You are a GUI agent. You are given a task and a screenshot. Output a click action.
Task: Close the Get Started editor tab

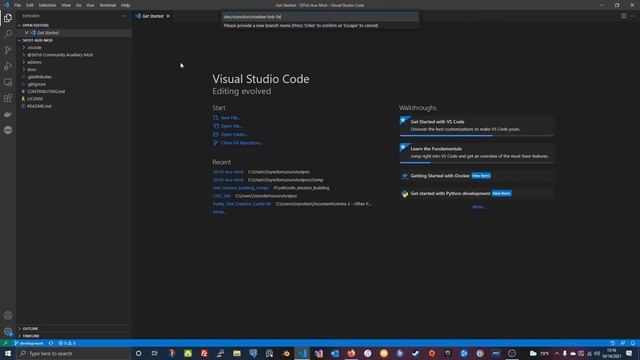[x=168, y=16]
